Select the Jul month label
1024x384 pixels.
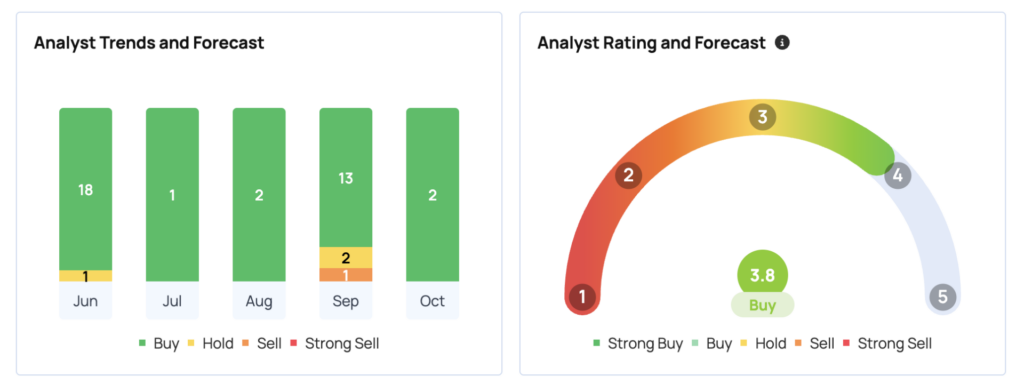coord(172,301)
